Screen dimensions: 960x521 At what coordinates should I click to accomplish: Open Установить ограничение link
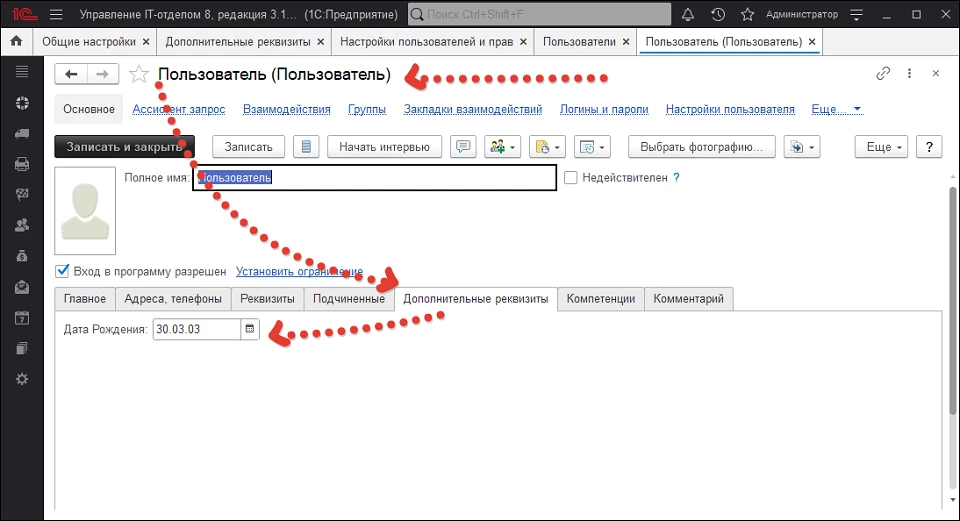click(x=299, y=271)
